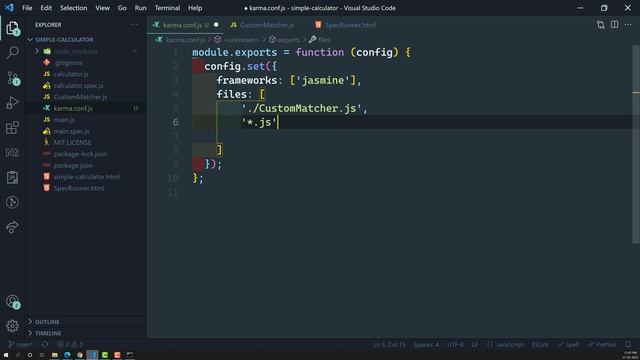
Task: Open CustomMatcher.js in the explorer tree
Action: coord(80,97)
